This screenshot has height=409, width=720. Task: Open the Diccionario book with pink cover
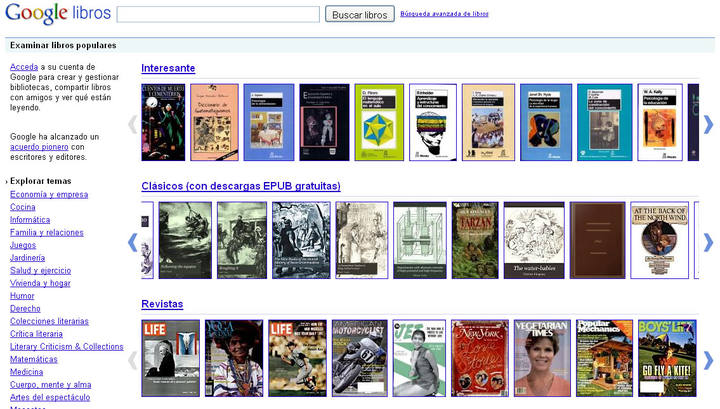click(x=214, y=122)
